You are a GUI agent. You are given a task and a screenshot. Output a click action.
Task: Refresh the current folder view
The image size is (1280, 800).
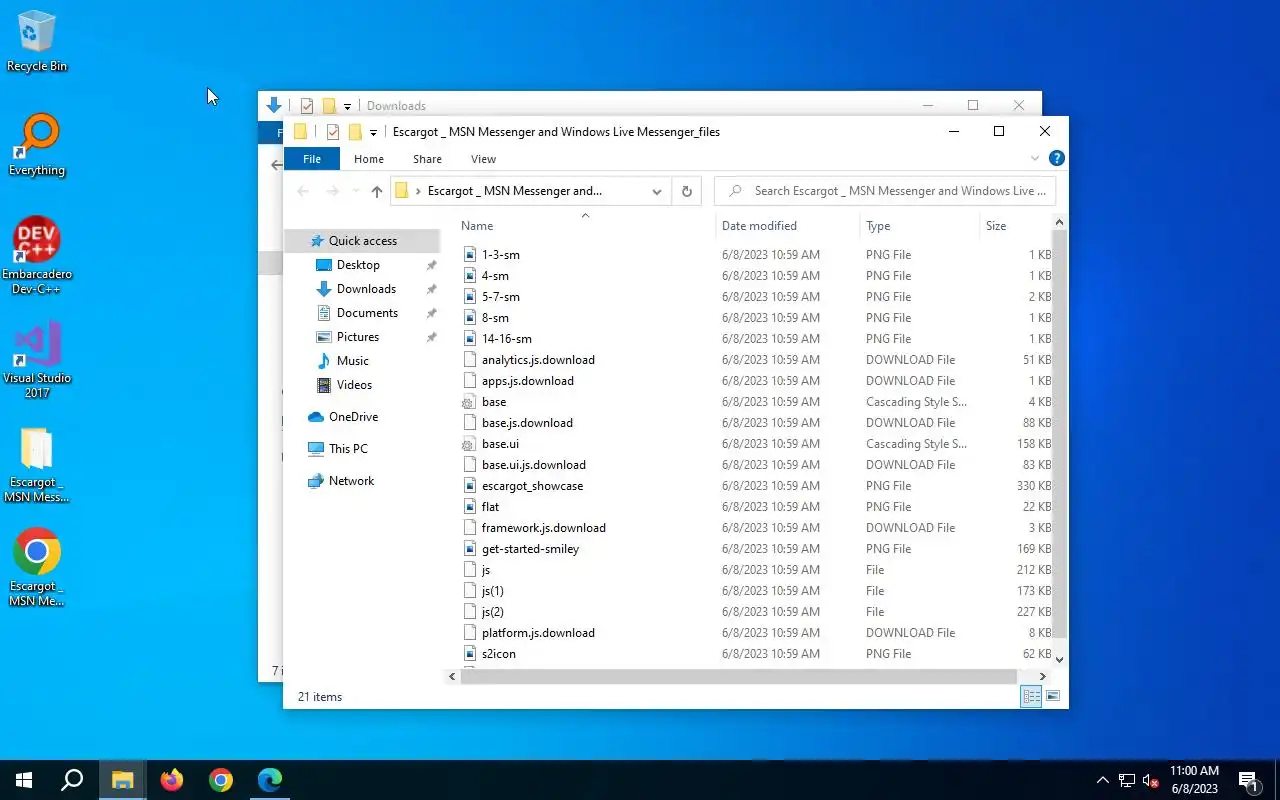click(686, 191)
